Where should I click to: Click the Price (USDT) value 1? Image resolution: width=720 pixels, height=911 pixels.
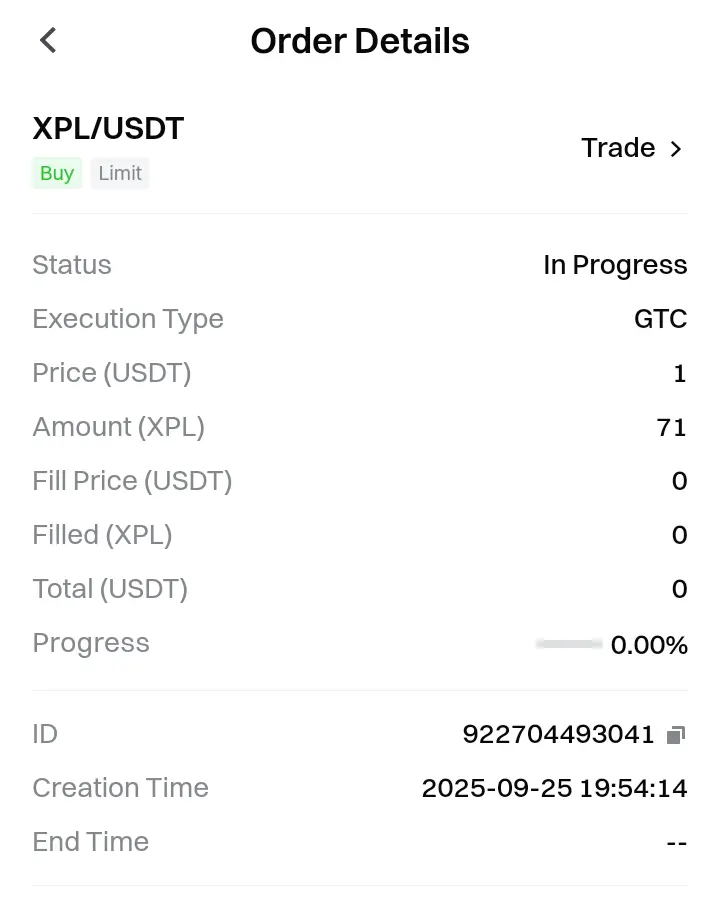pyautogui.click(x=680, y=374)
